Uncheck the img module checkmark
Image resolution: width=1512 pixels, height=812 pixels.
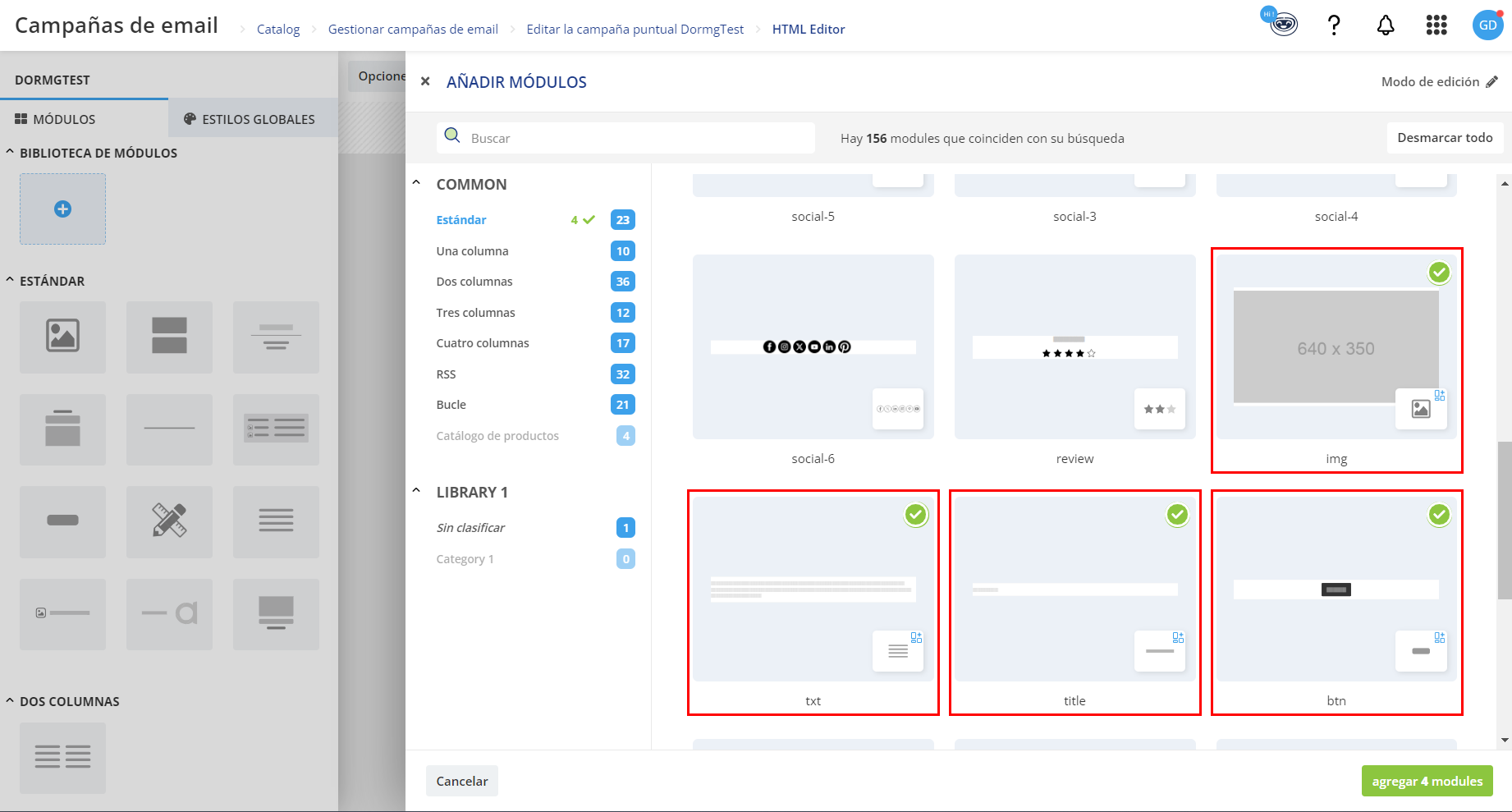[x=1439, y=273]
